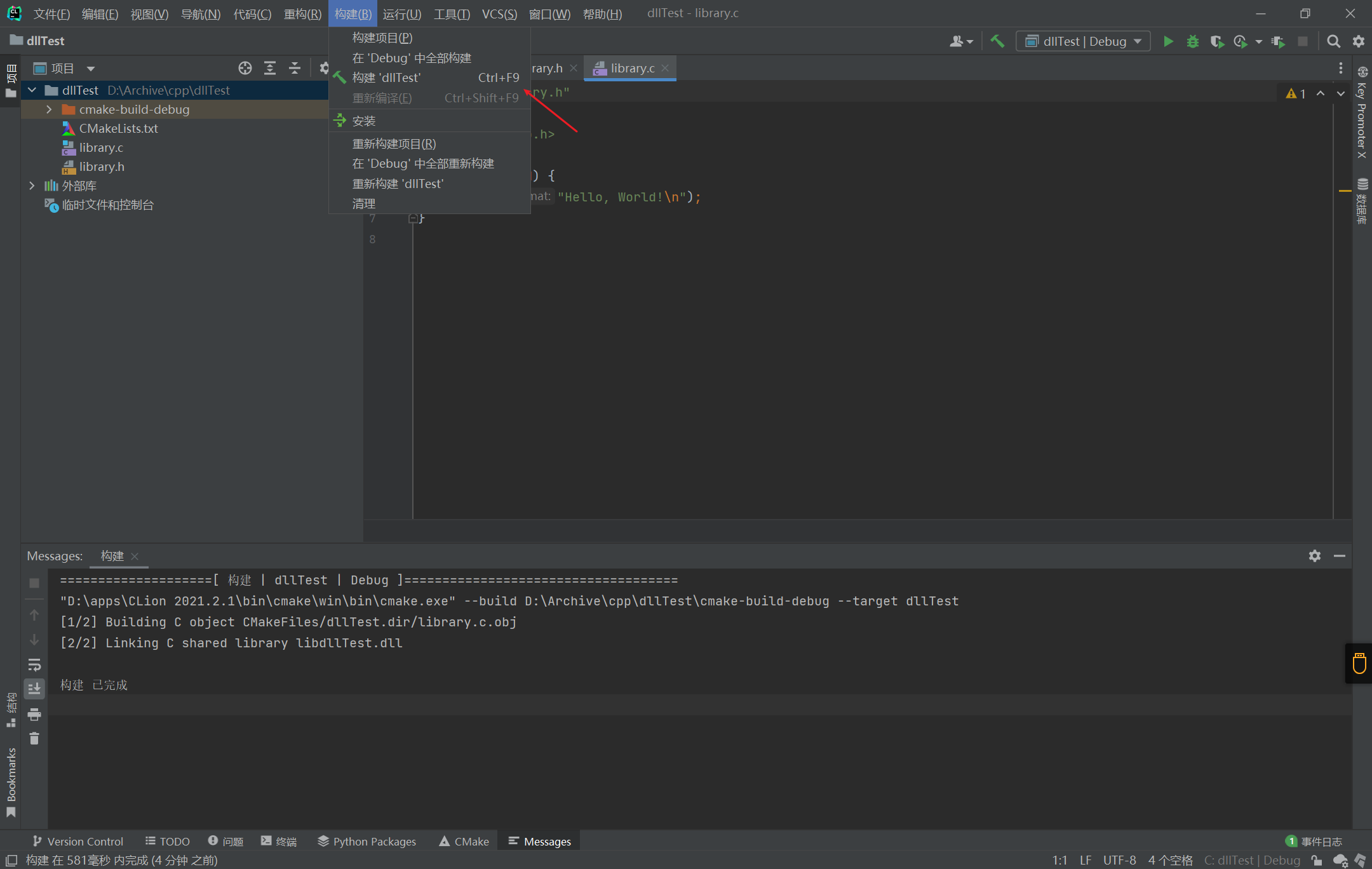
Task: Close the library.c editor tab
Action: [x=664, y=68]
